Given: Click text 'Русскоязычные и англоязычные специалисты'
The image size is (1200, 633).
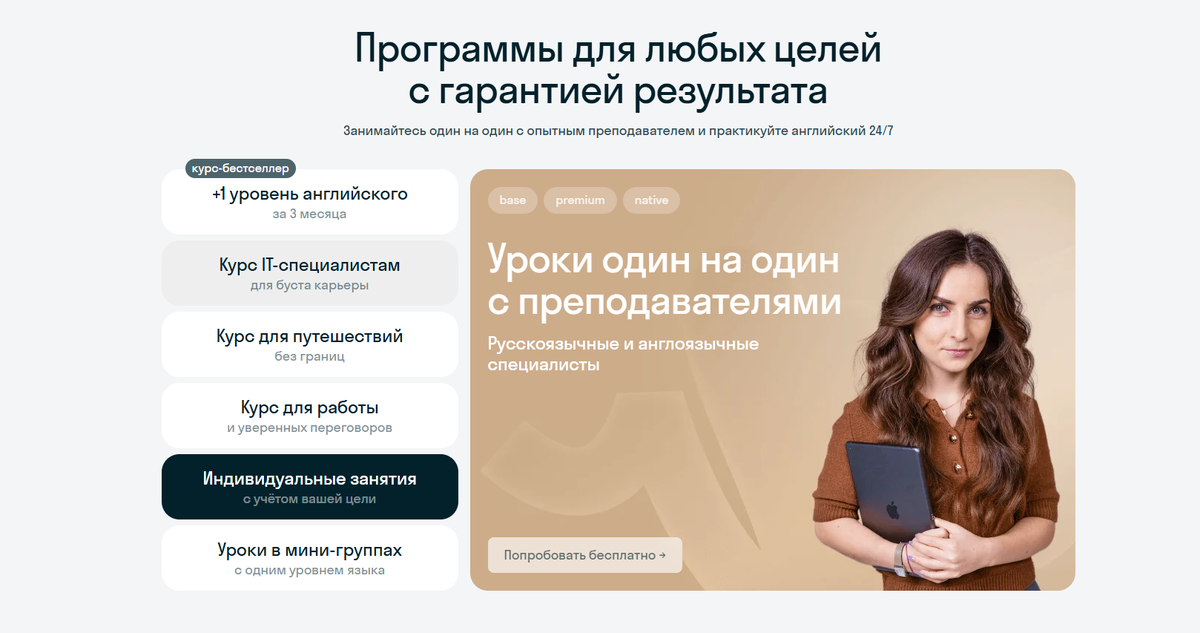Looking at the screenshot, I should coord(623,354).
